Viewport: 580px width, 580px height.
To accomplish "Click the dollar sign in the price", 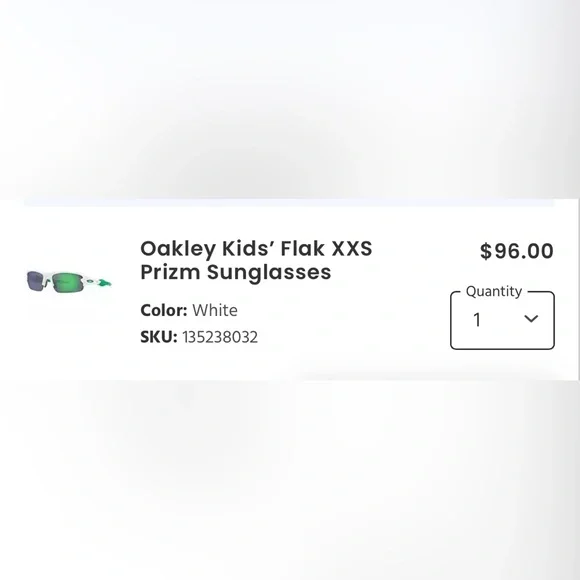I will point(486,251).
